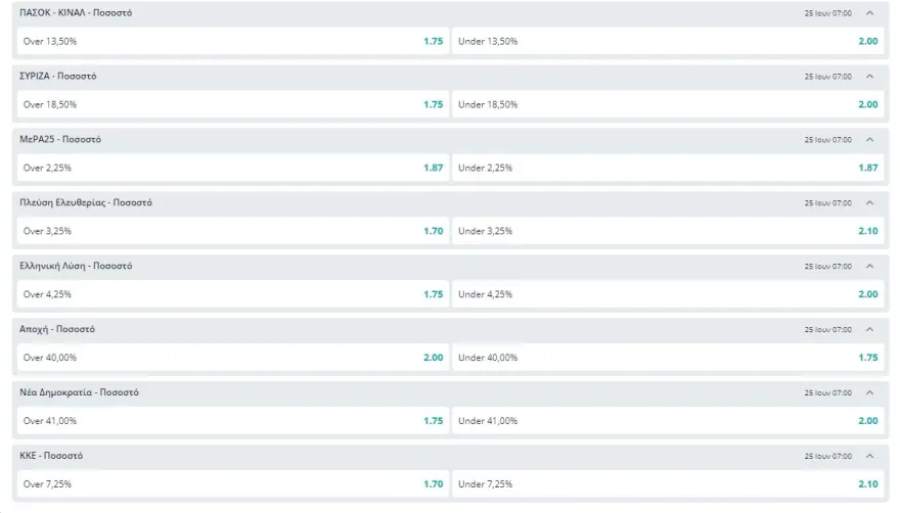Choose Under 2,25% for ΜέΡΑ25
The image size is (900, 513).
[x=668, y=168]
